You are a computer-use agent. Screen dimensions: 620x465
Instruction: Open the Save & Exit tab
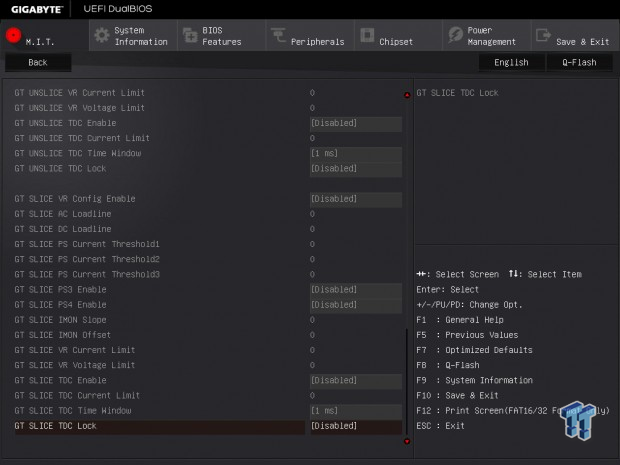click(575, 36)
